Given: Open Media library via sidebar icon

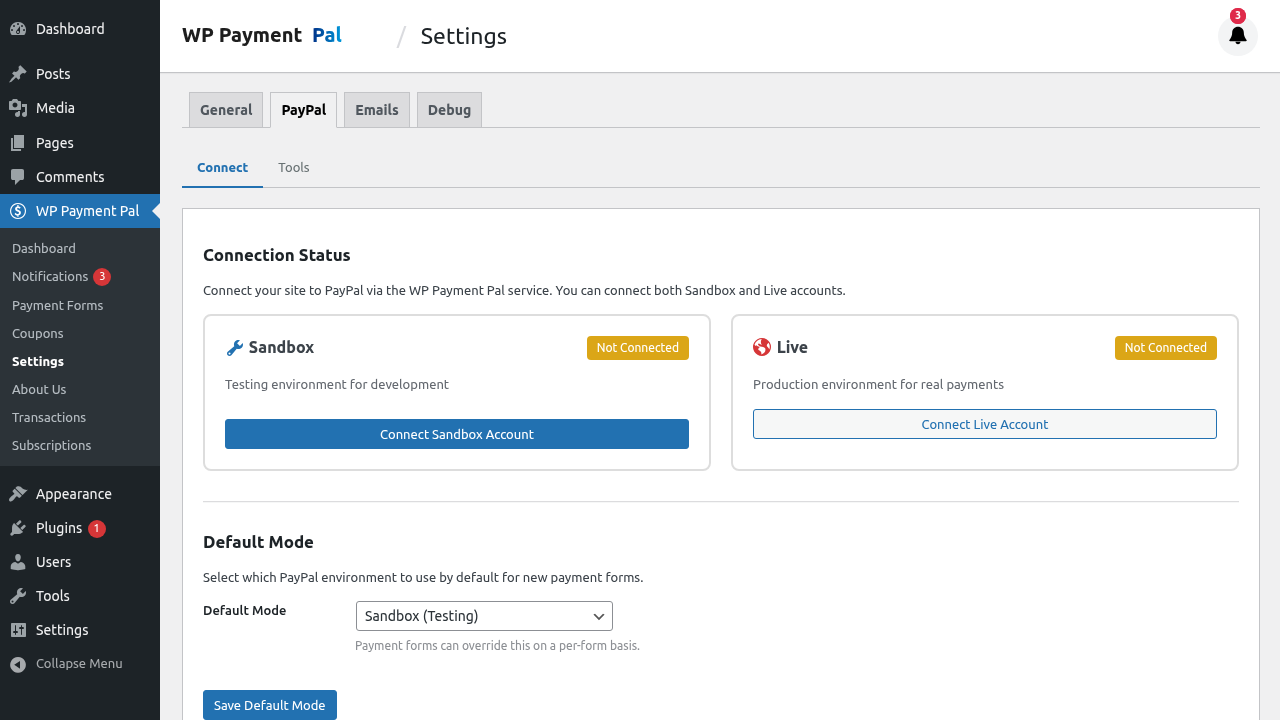Looking at the screenshot, I should pyautogui.click(x=16, y=107).
